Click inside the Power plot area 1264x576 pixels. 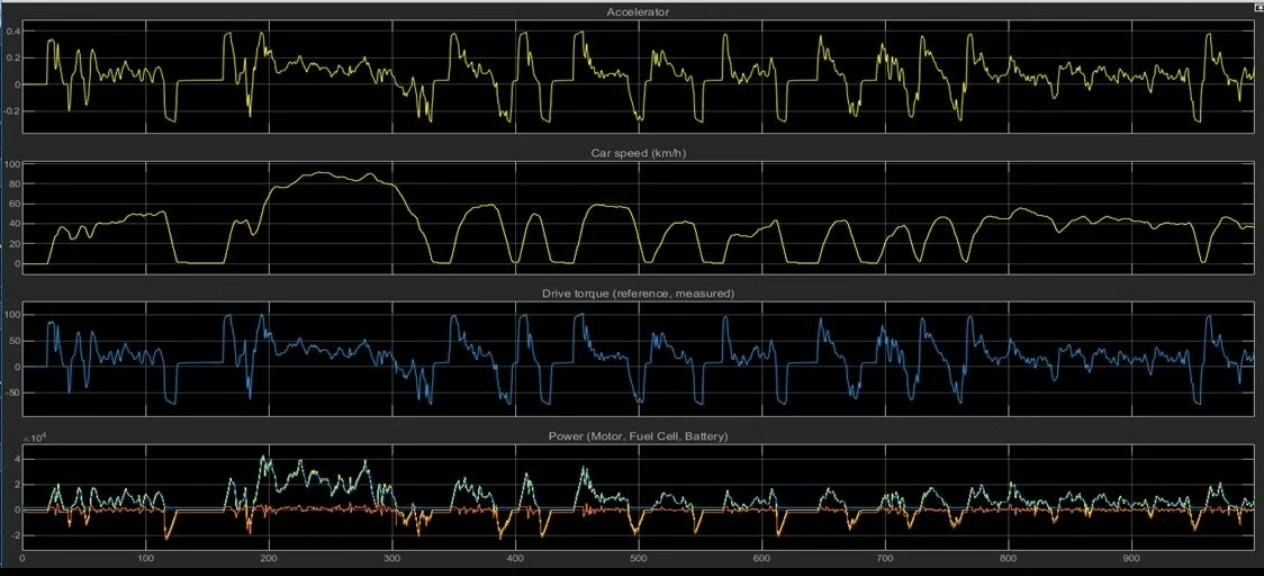pos(638,495)
